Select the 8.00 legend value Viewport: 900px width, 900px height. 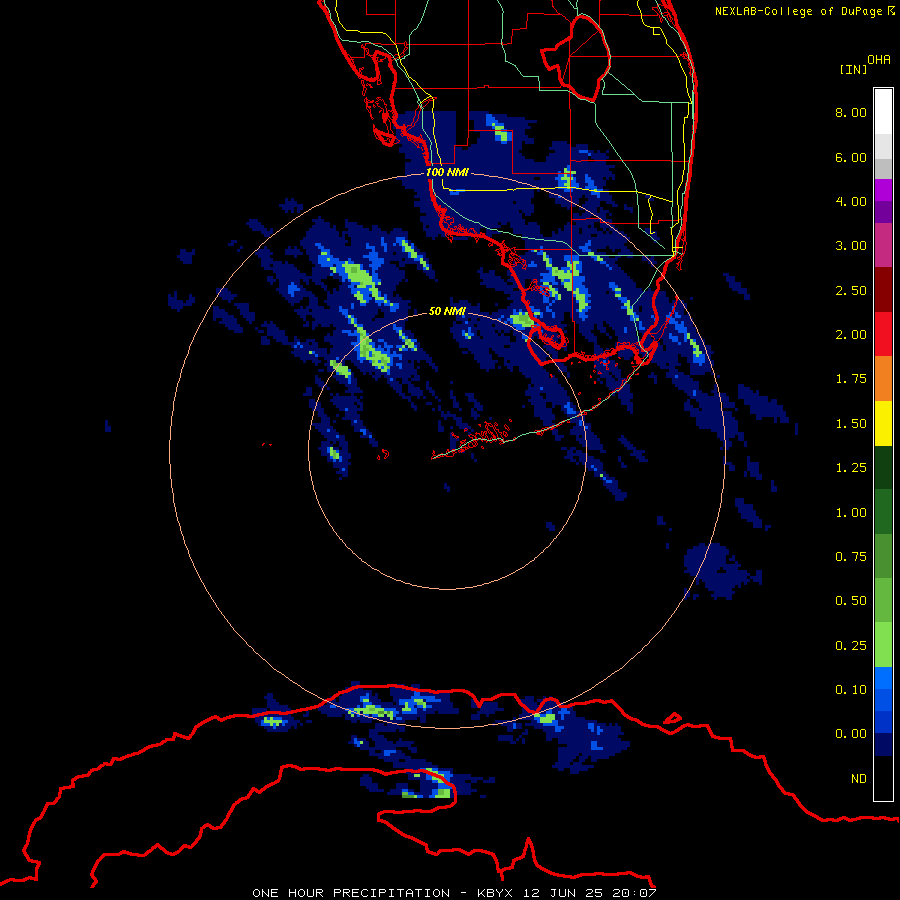pos(851,112)
